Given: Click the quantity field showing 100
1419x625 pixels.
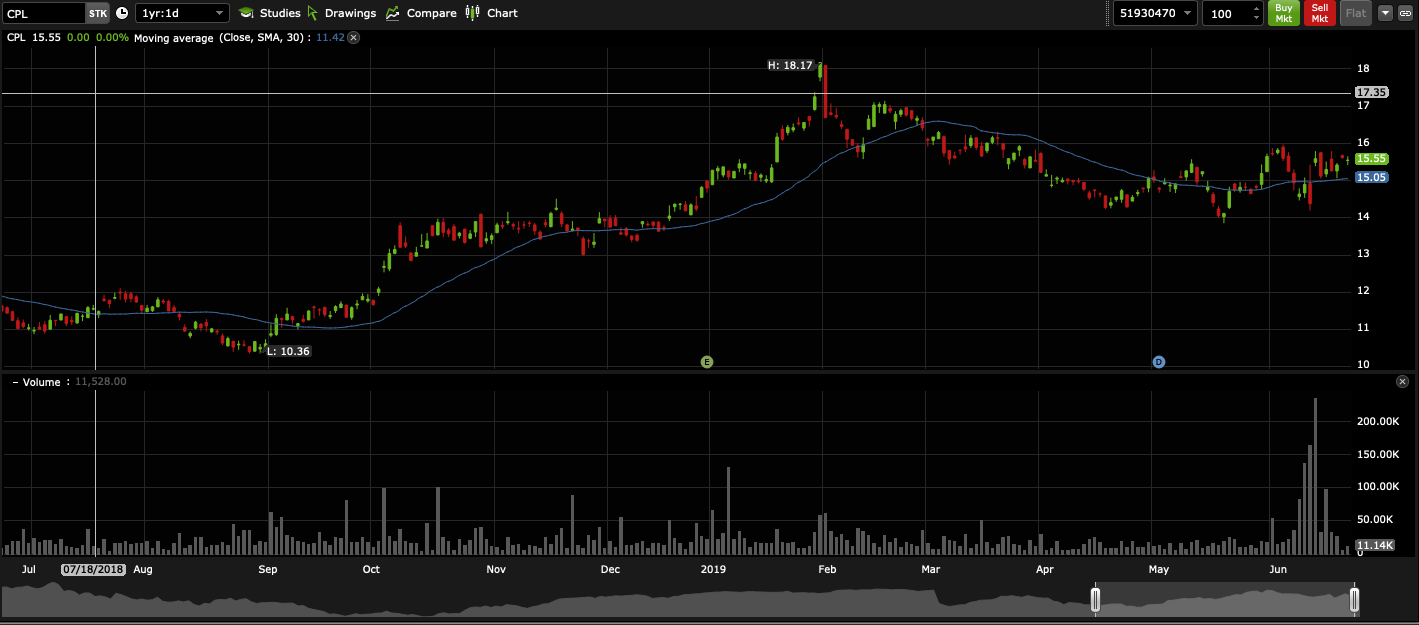Looking at the screenshot, I should pos(1225,13).
